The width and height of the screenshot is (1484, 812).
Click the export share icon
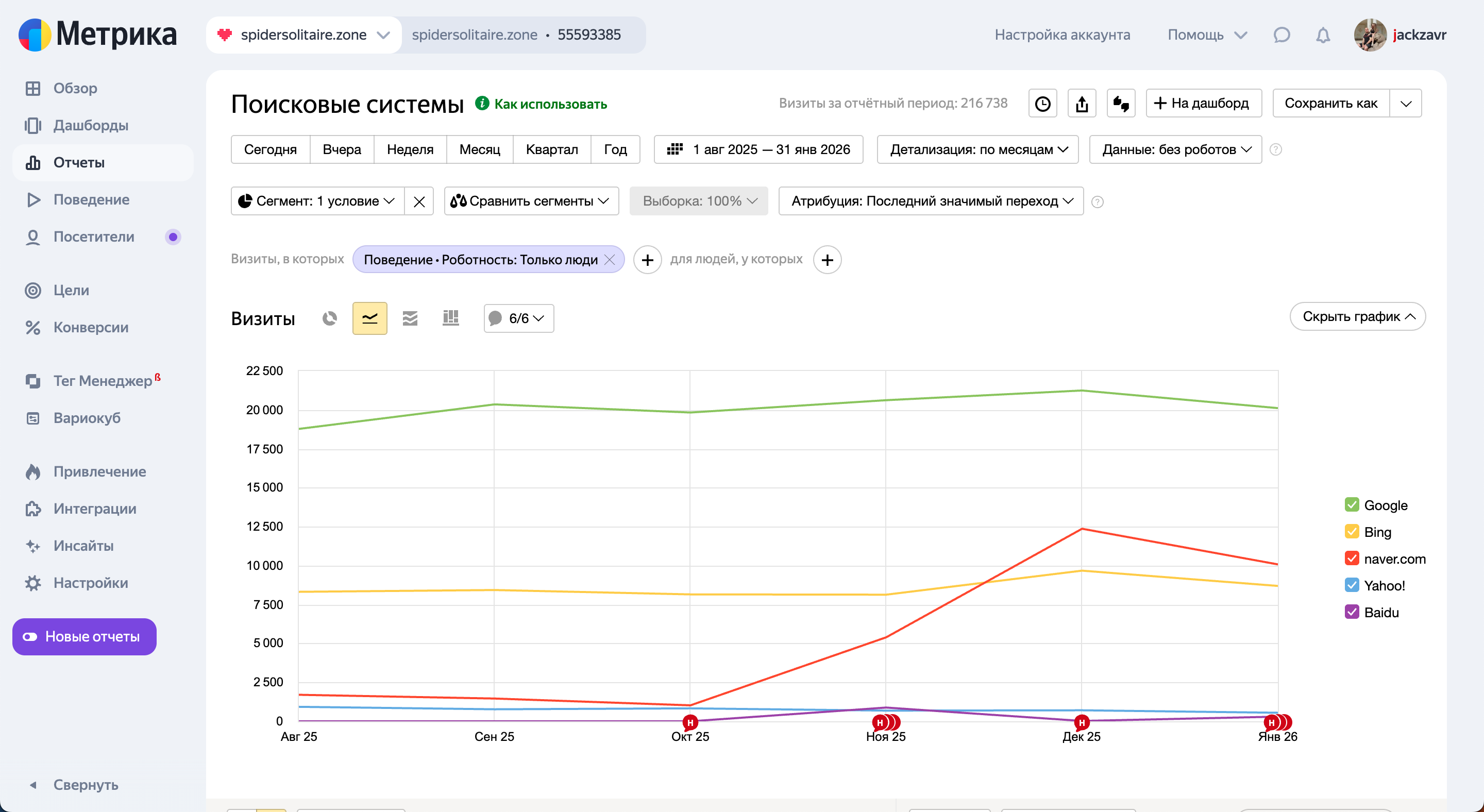click(1082, 104)
